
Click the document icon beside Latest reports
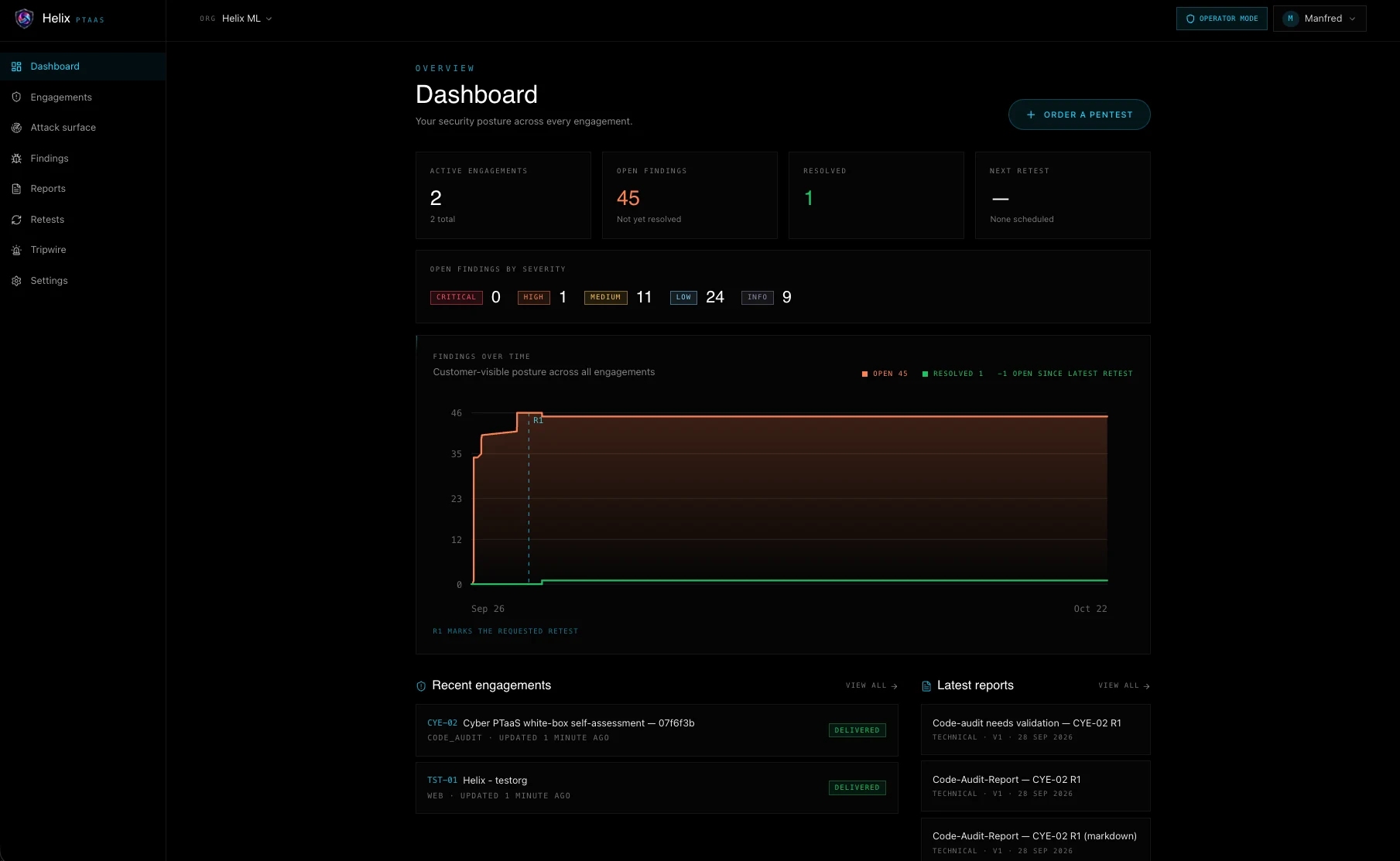point(926,686)
